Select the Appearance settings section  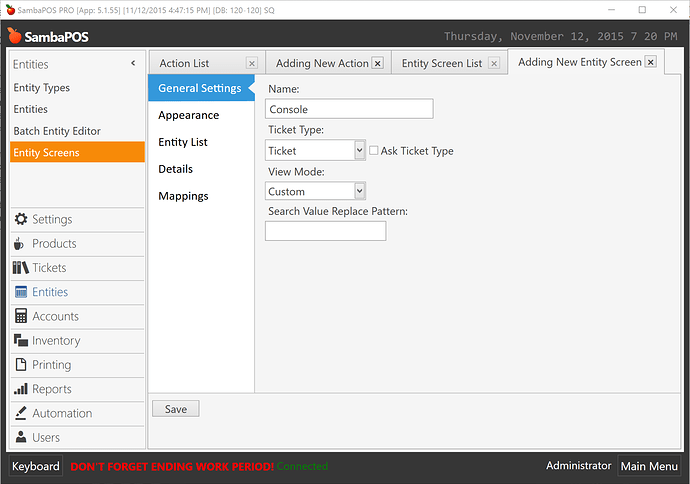pos(189,115)
